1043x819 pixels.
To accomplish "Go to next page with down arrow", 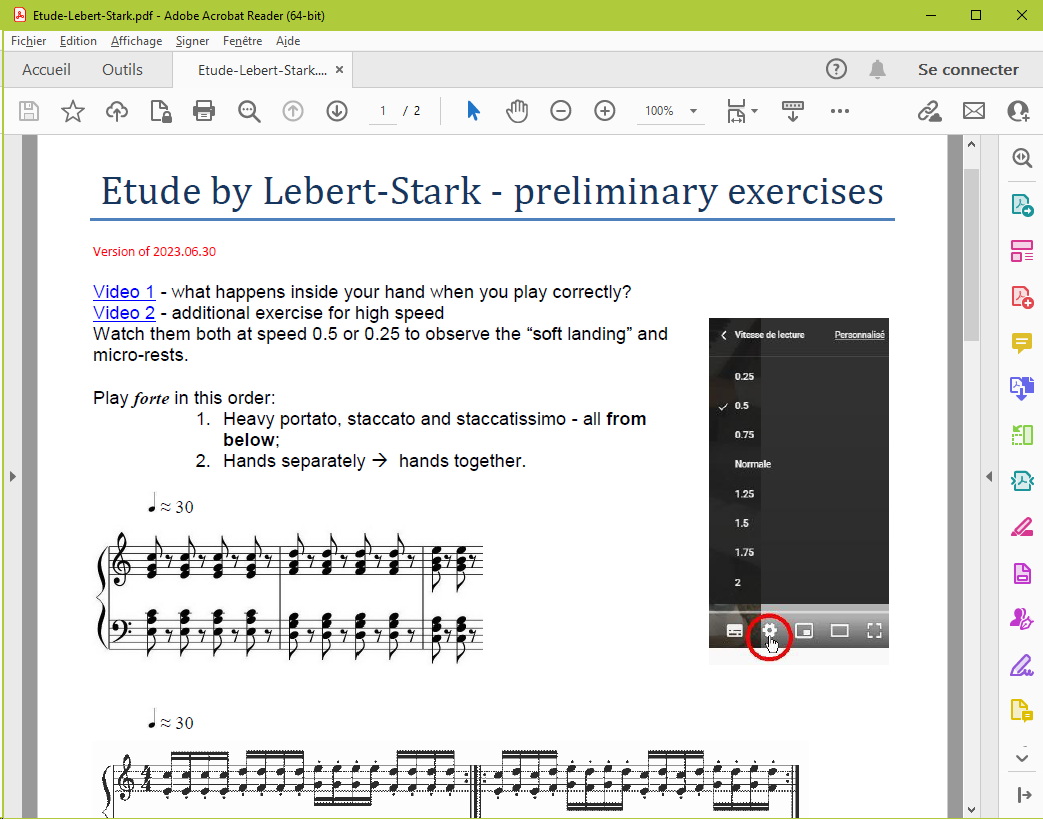I will (337, 111).
